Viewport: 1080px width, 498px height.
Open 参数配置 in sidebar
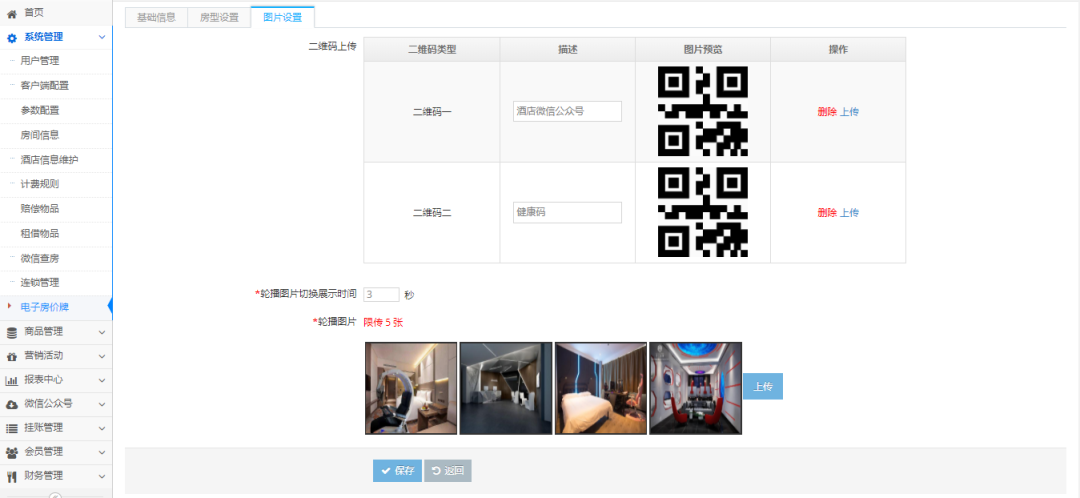40,110
